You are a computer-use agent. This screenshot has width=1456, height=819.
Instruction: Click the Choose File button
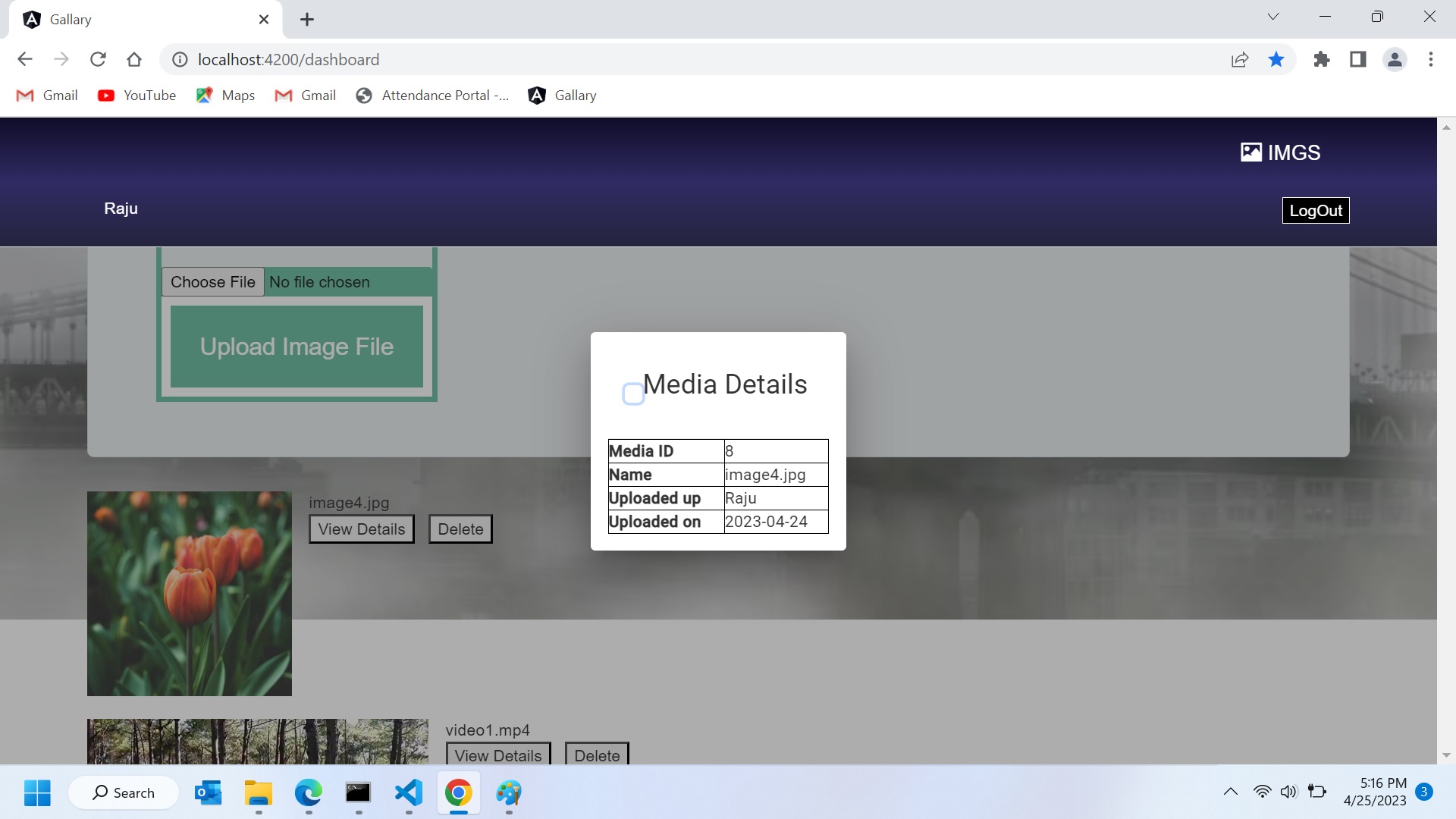[x=213, y=282]
